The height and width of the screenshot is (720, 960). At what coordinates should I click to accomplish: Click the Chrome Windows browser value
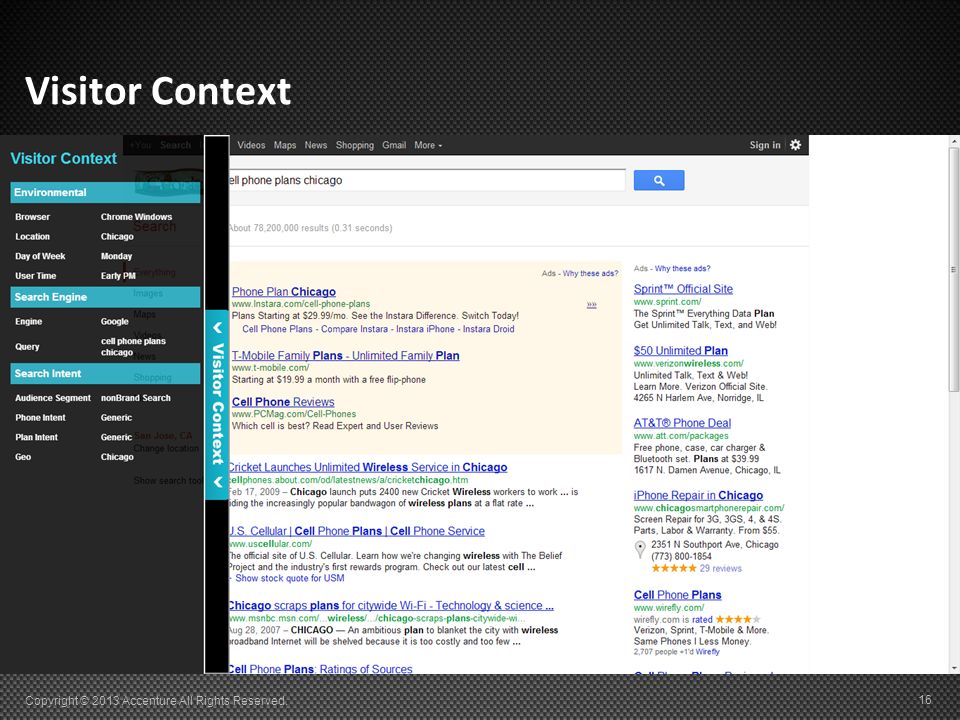coord(137,217)
